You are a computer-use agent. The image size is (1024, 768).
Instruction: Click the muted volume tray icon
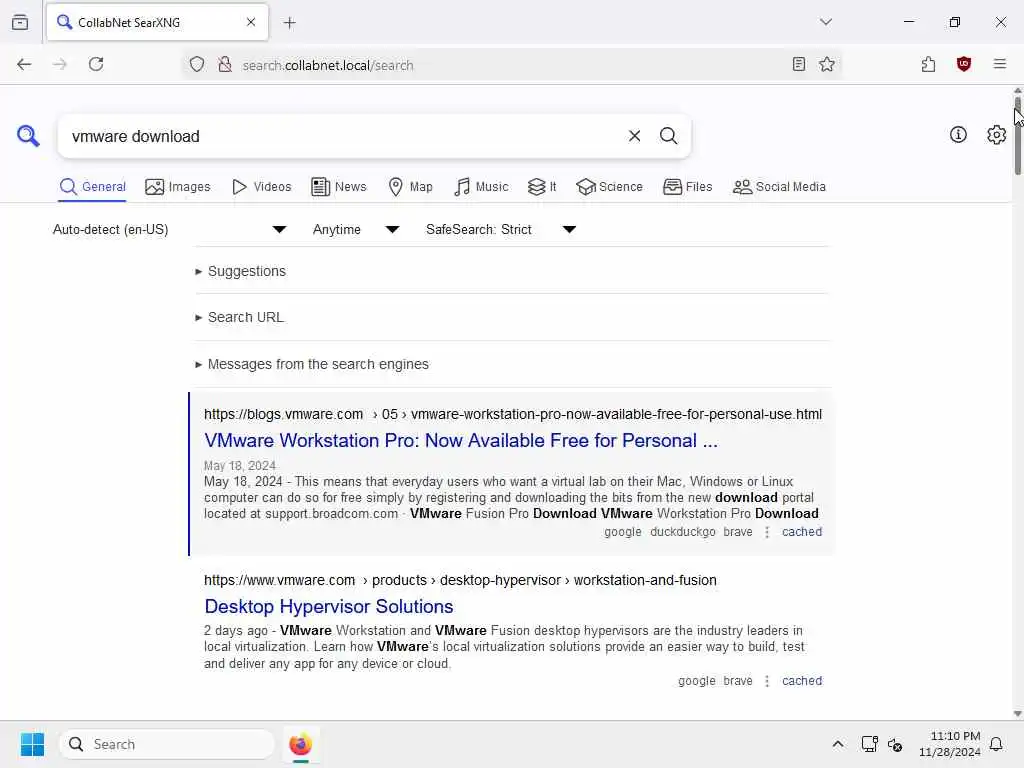pos(895,744)
